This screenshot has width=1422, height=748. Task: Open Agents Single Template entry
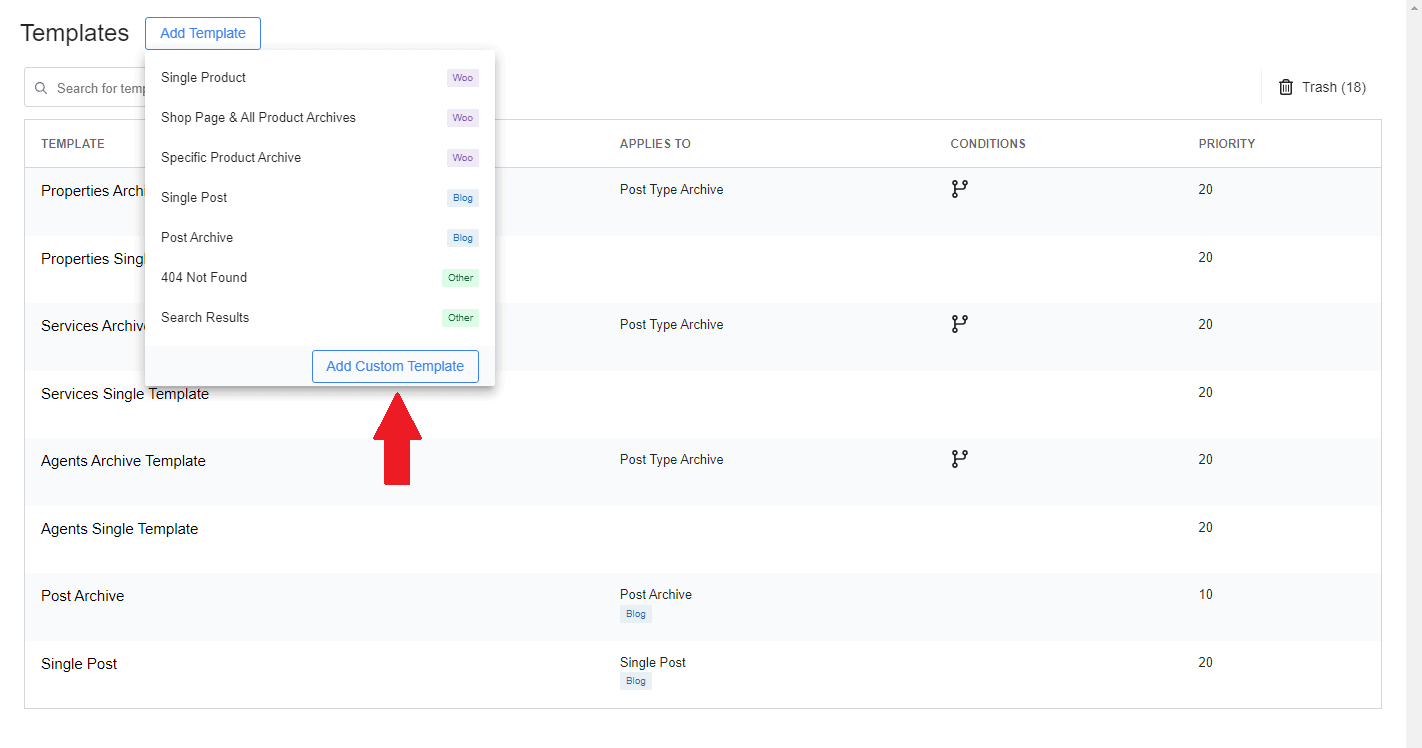pos(120,529)
